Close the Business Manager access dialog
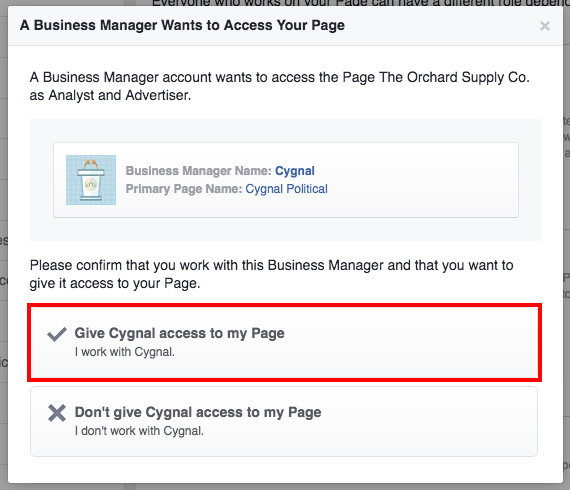570x490 pixels. (x=545, y=26)
